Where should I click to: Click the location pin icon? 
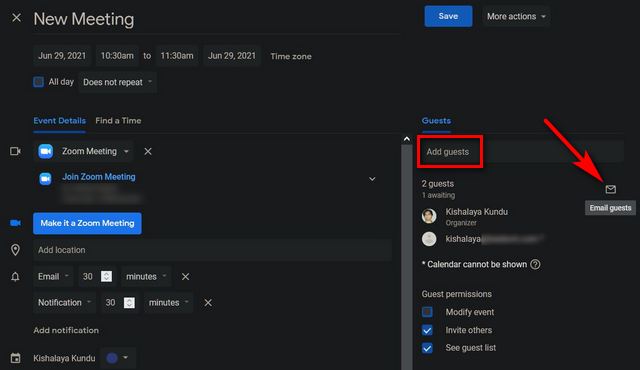[x=15, y=250]
